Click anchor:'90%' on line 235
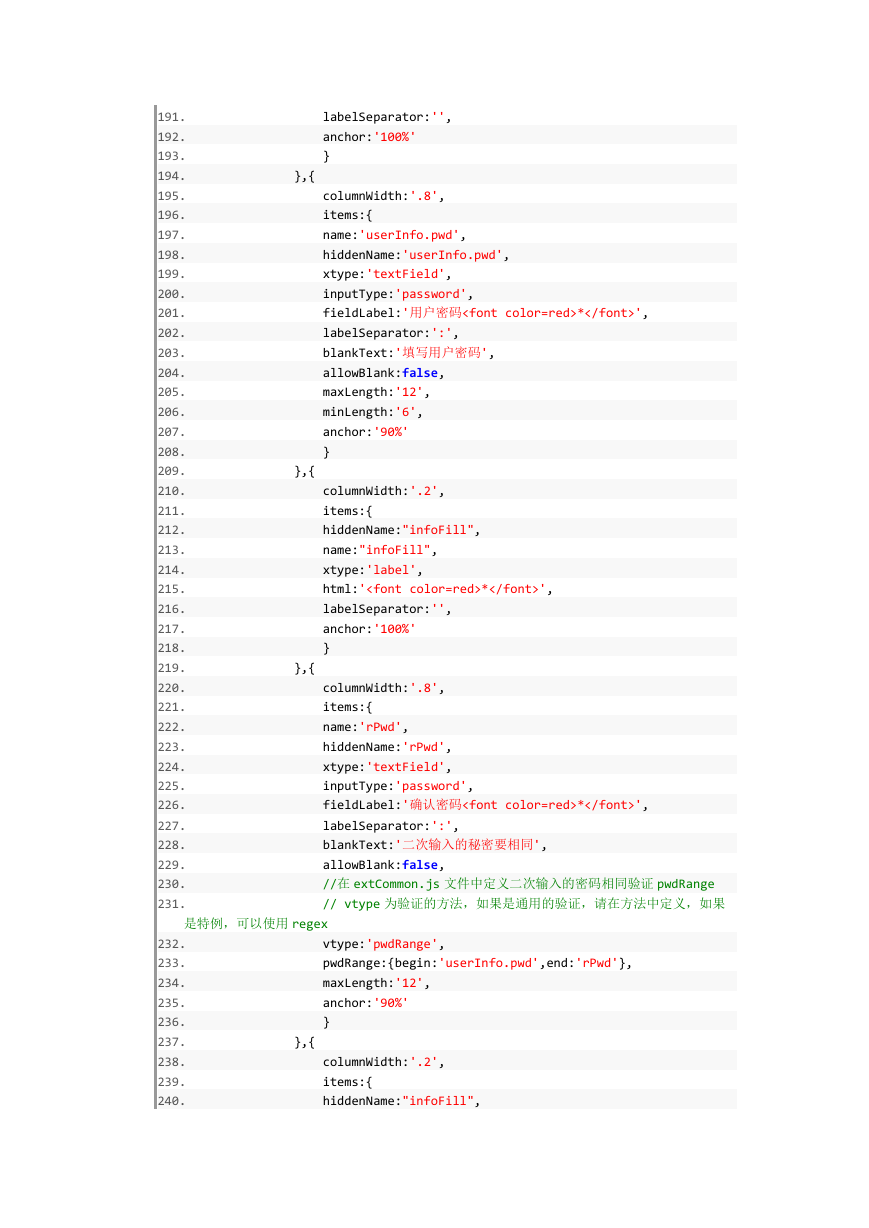The image size is (869, 1228). (366, 1003)
